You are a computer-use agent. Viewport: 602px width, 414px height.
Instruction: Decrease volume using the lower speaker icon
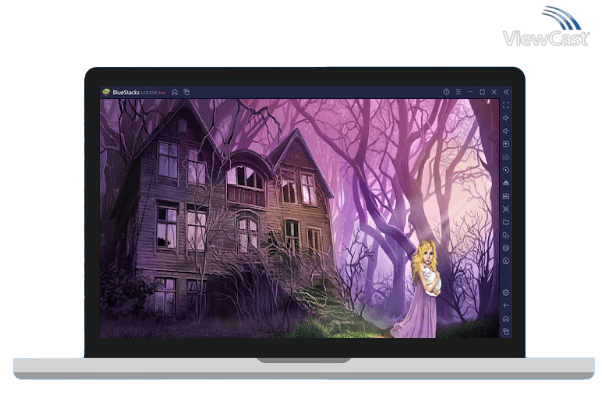[506, 131]
